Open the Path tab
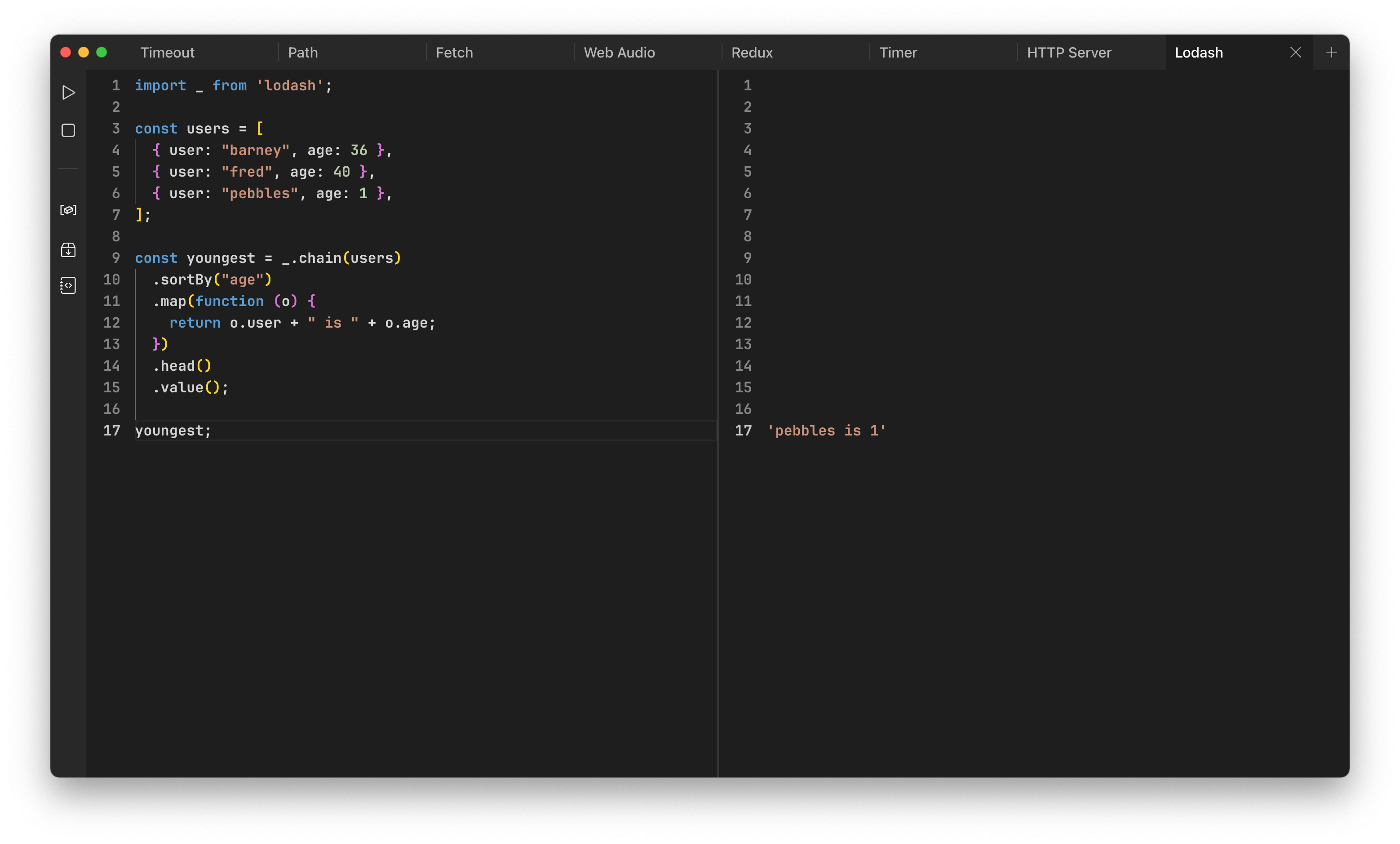The image size is (1400, 844). point(303,53)
